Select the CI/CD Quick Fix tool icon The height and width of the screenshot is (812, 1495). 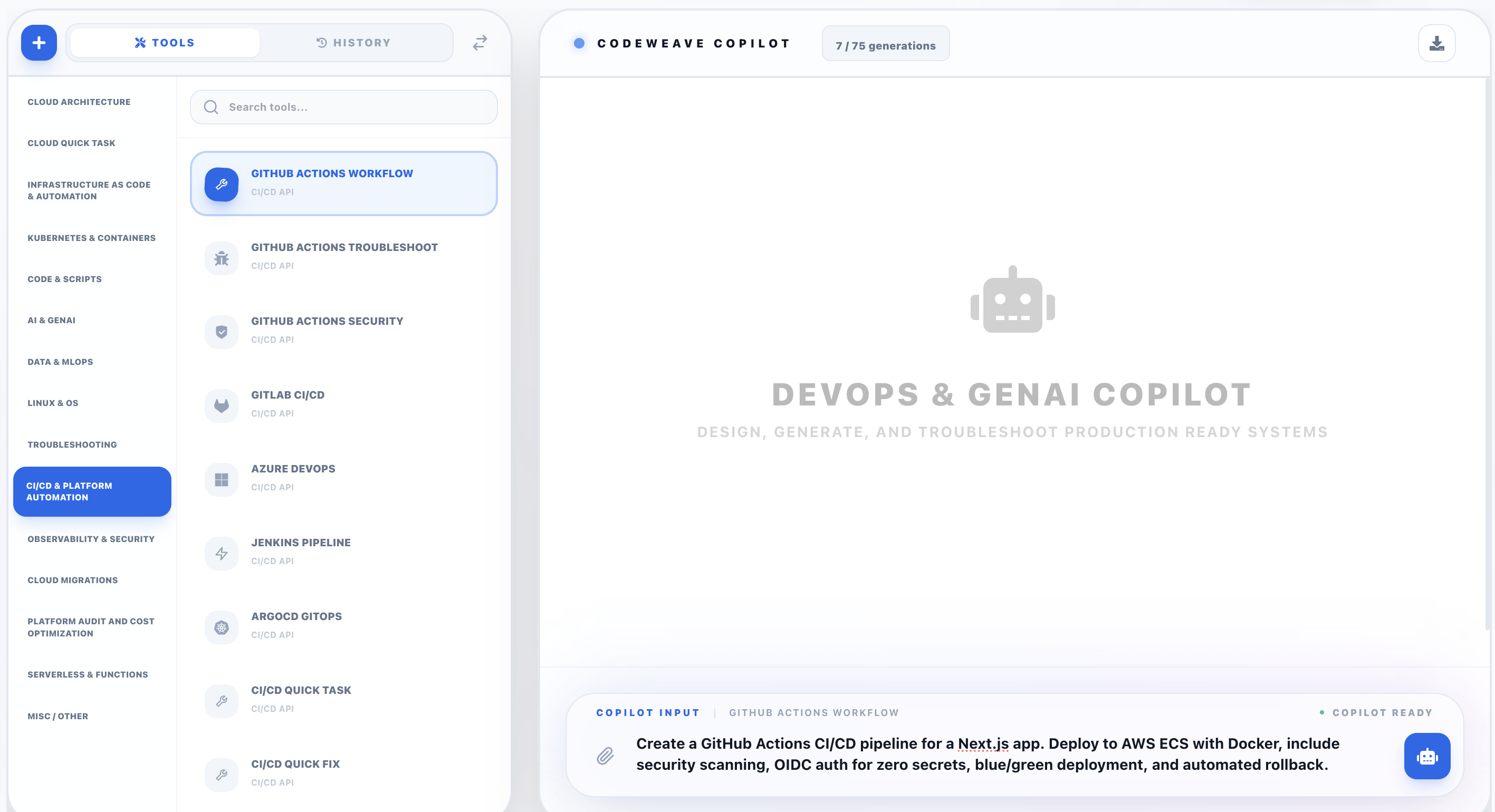pos(221,774)
